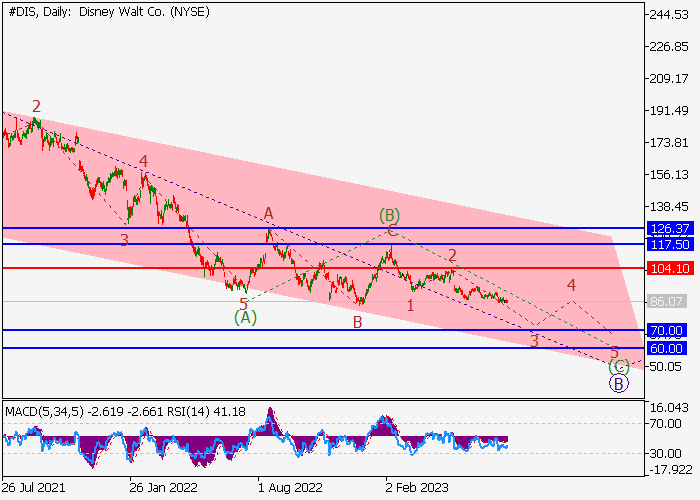This screenshot has width=700, height=500.
Task: Click the 209.17 price axis value
Action: coord(669,79)
